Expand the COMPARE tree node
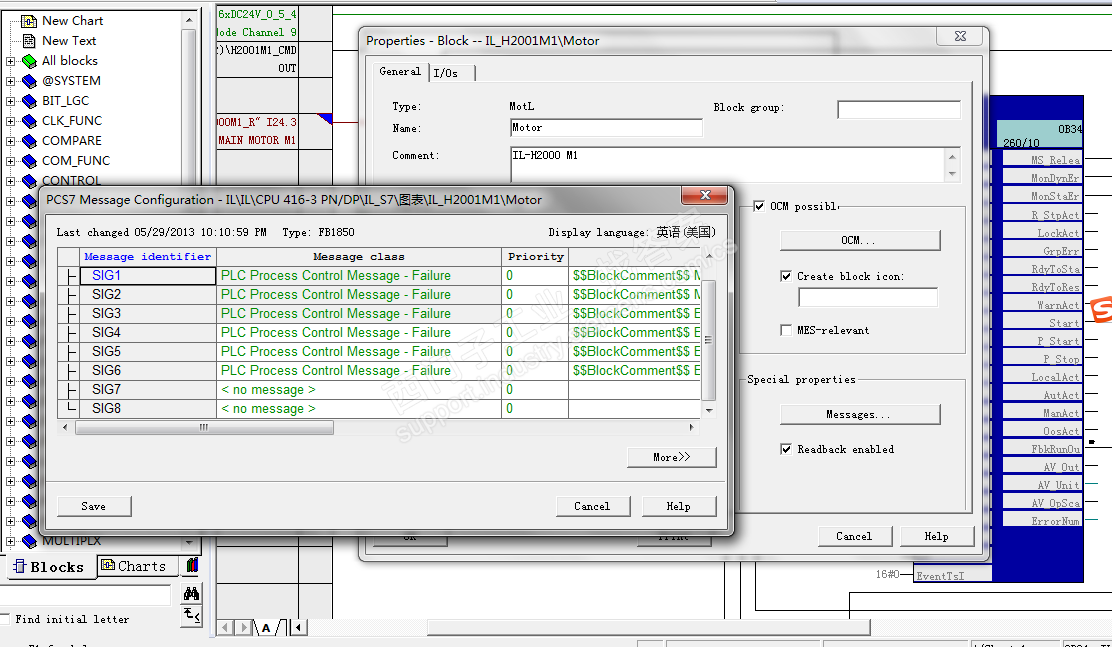Screen dimensions: 1112x647 coord(11,140)
